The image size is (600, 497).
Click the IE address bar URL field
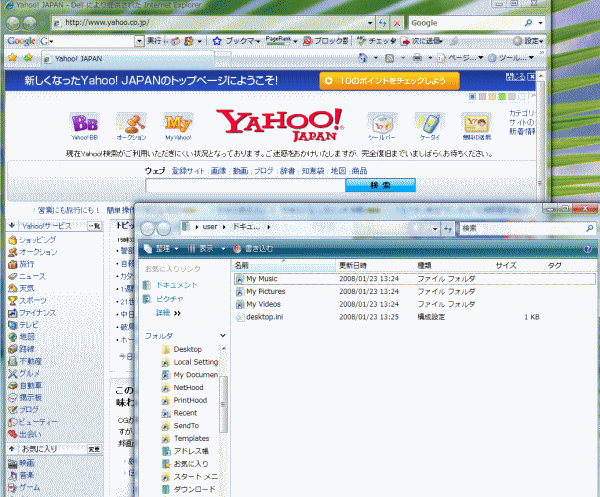(210, 23)
